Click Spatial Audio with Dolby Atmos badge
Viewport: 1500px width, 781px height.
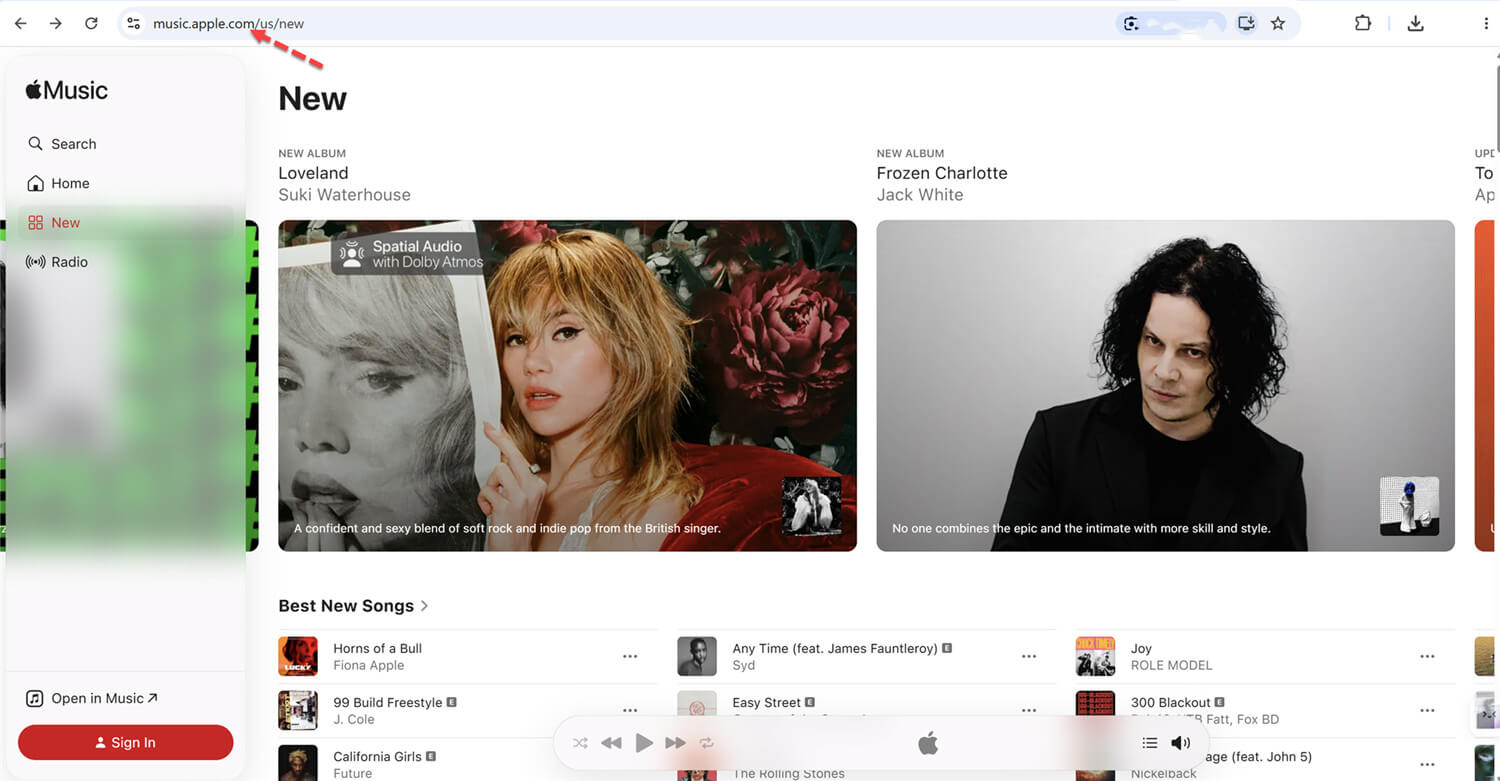coord(410,254)
